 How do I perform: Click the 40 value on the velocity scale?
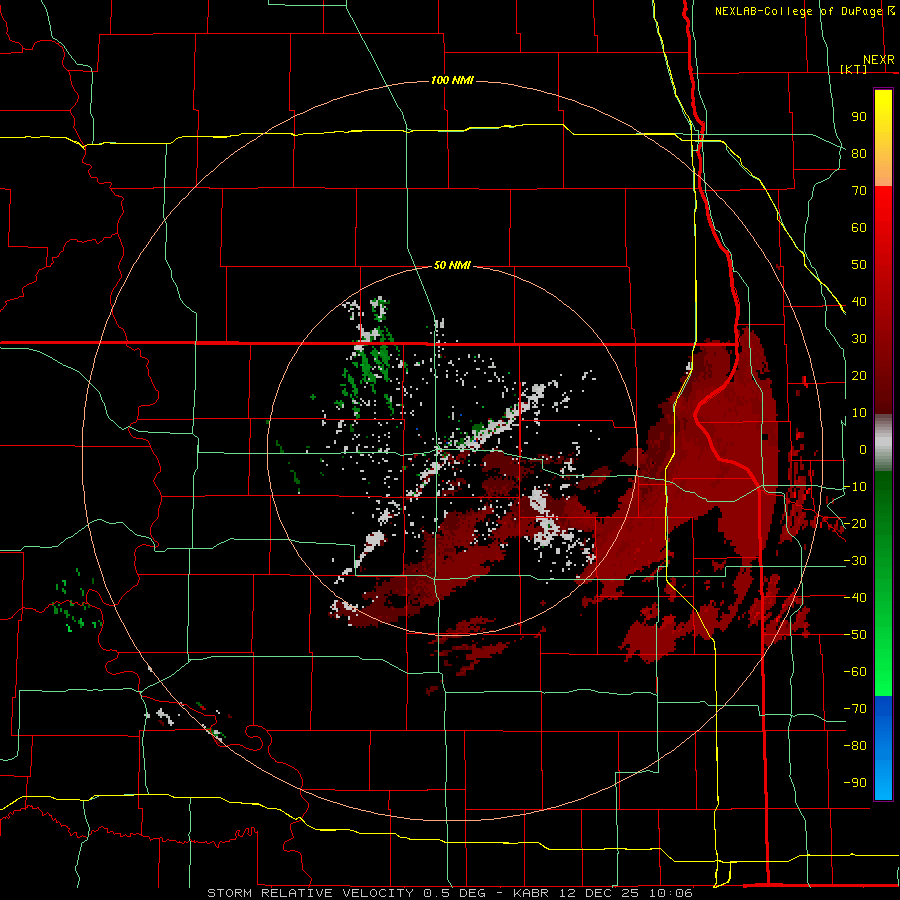click(859, 301)
